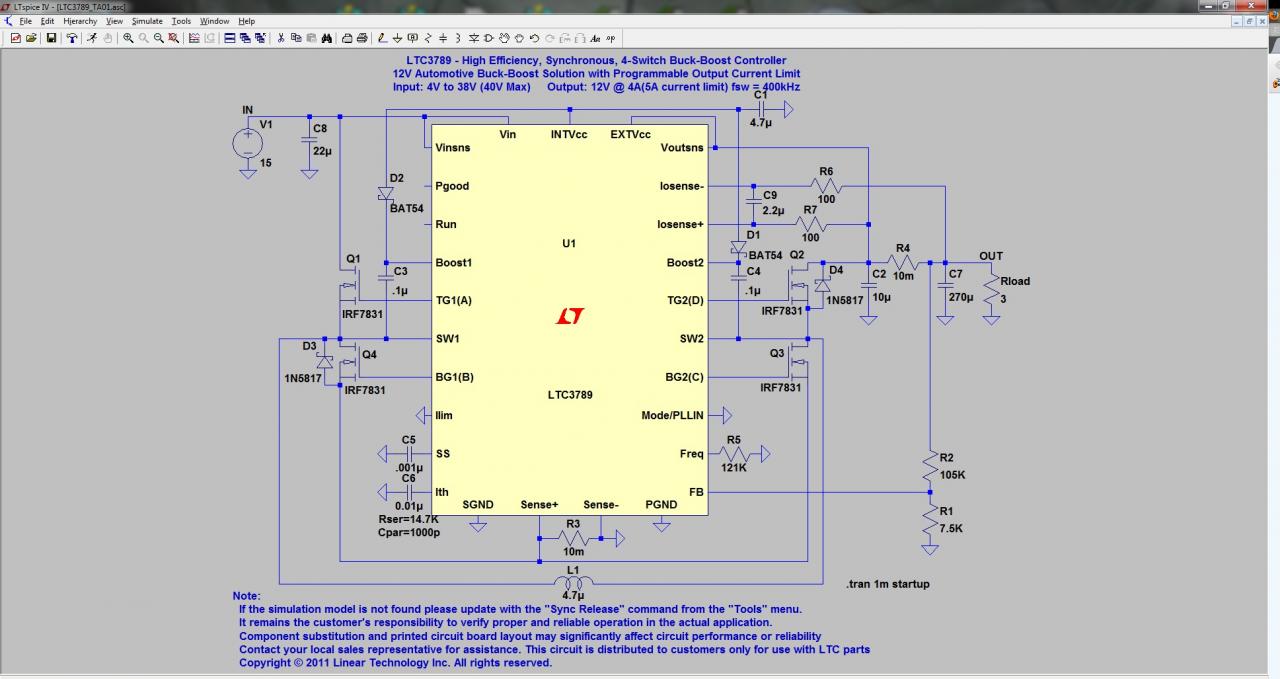Click the blue LTC3789 schematic title line
Screen dimensions: 1280x679
click(596, 61)
